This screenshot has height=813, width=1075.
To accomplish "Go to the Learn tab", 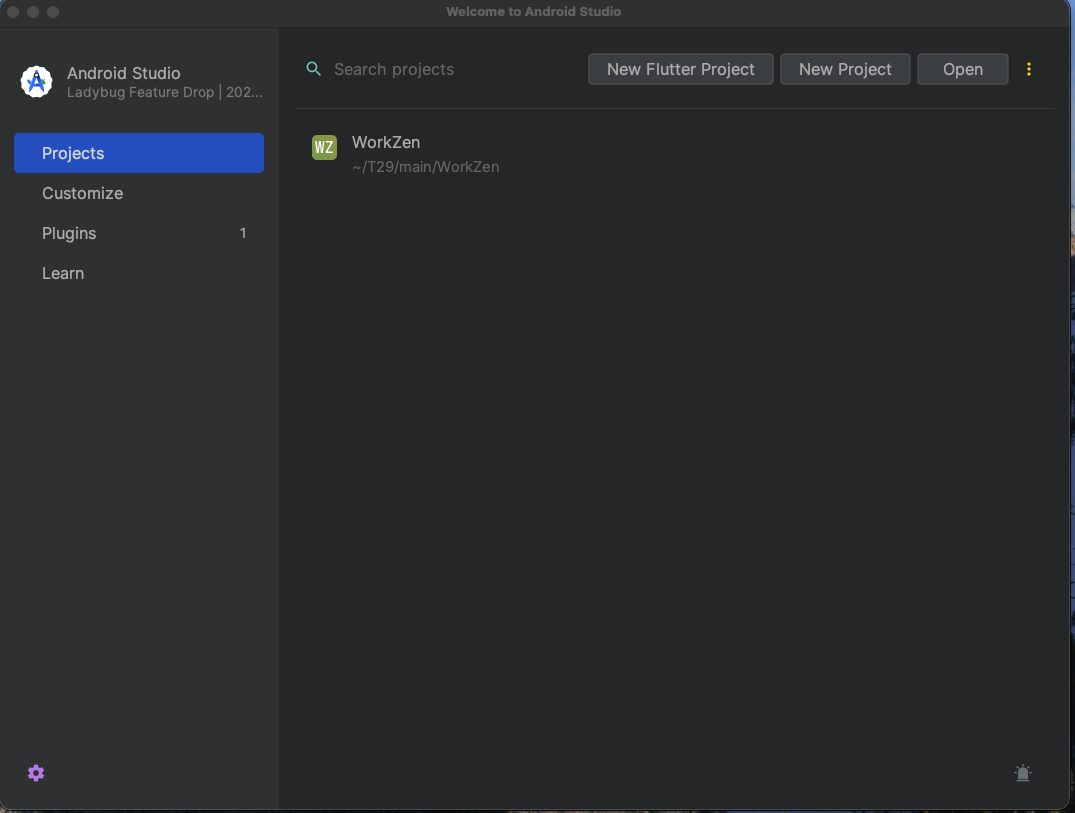I will coord(138,273).
